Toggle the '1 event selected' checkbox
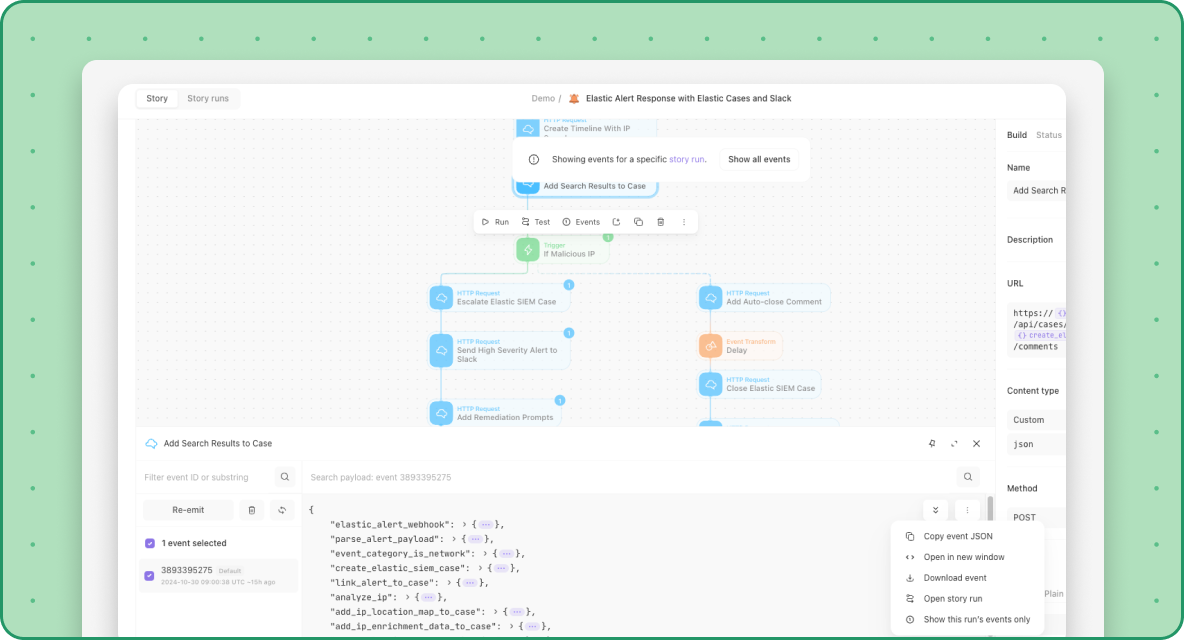This screenshot has height=640, width=1184. tap(150, 543)
